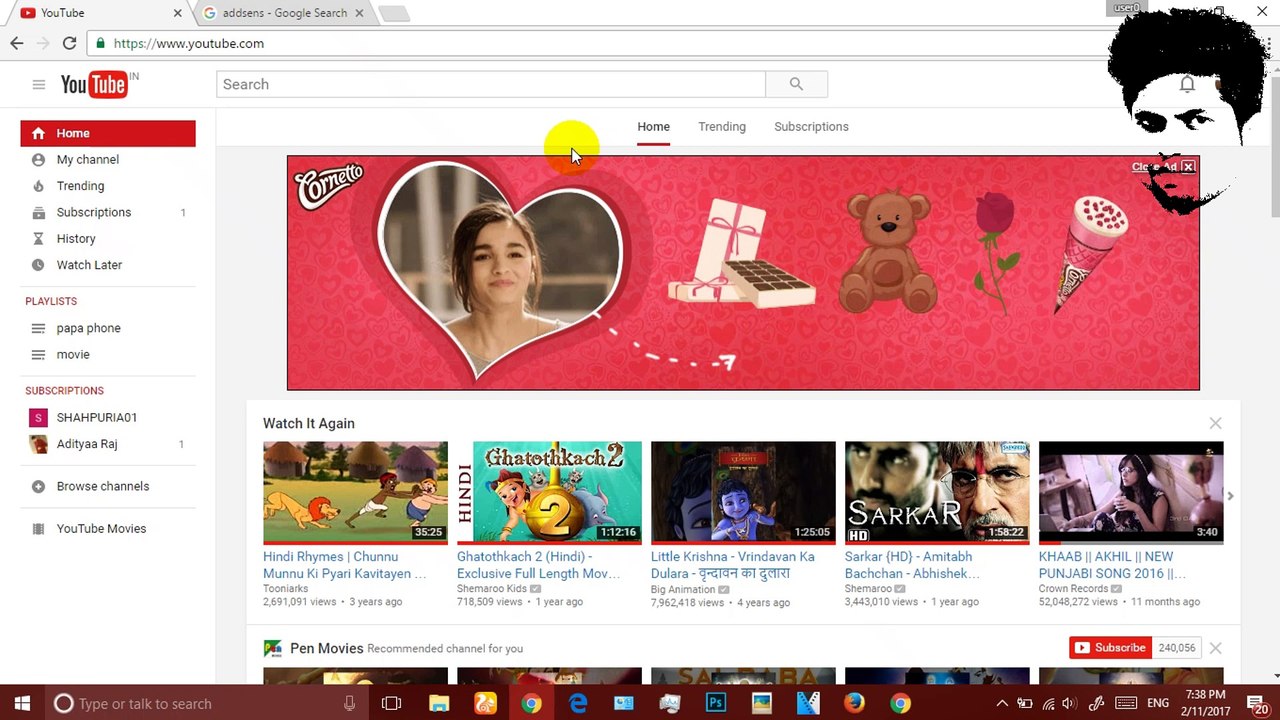Click the search magnifier button
Image resolution: width=1280 pixels, height=720 pixels.
796,84
